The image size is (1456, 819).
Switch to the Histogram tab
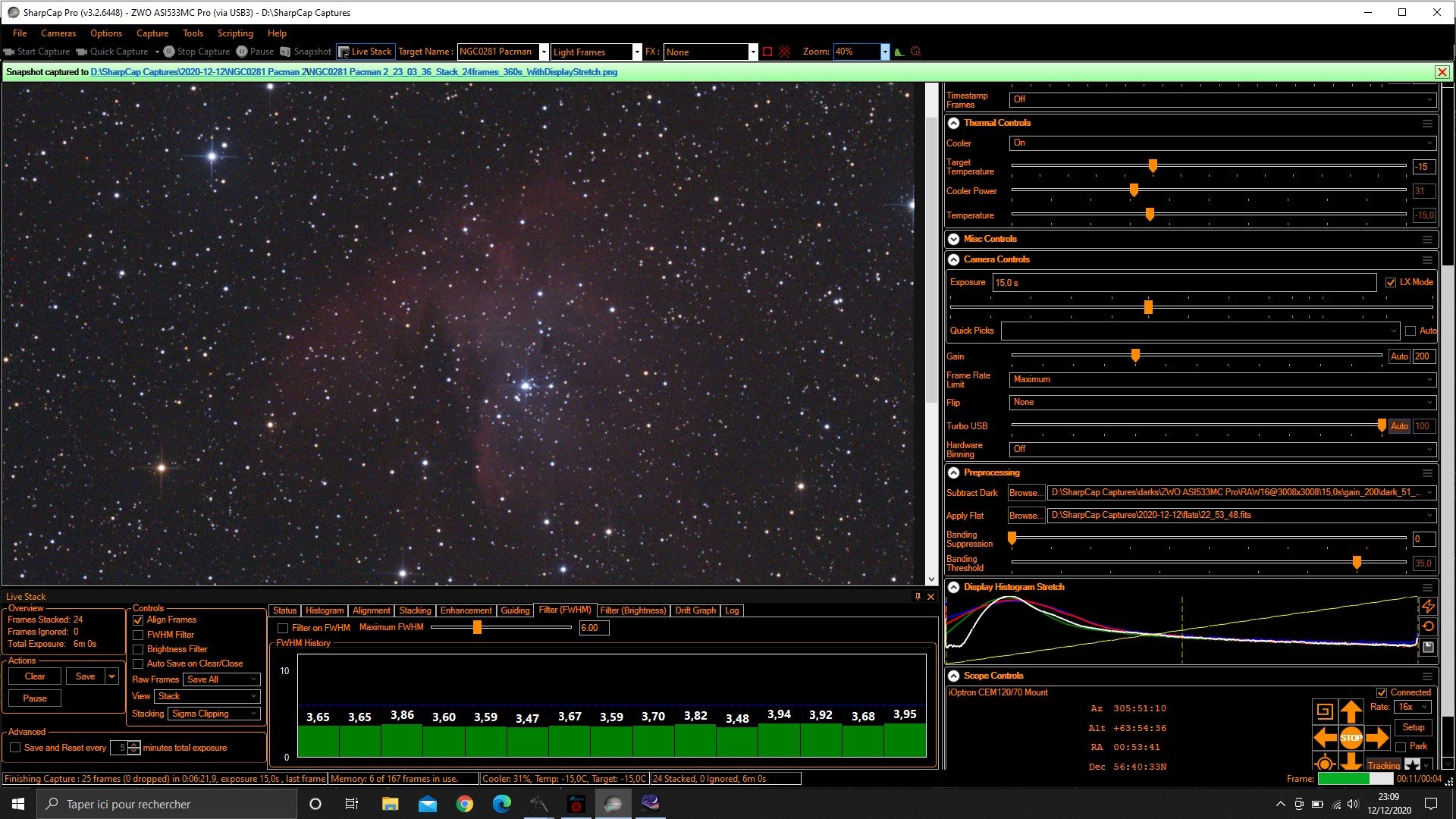point(325,610)
